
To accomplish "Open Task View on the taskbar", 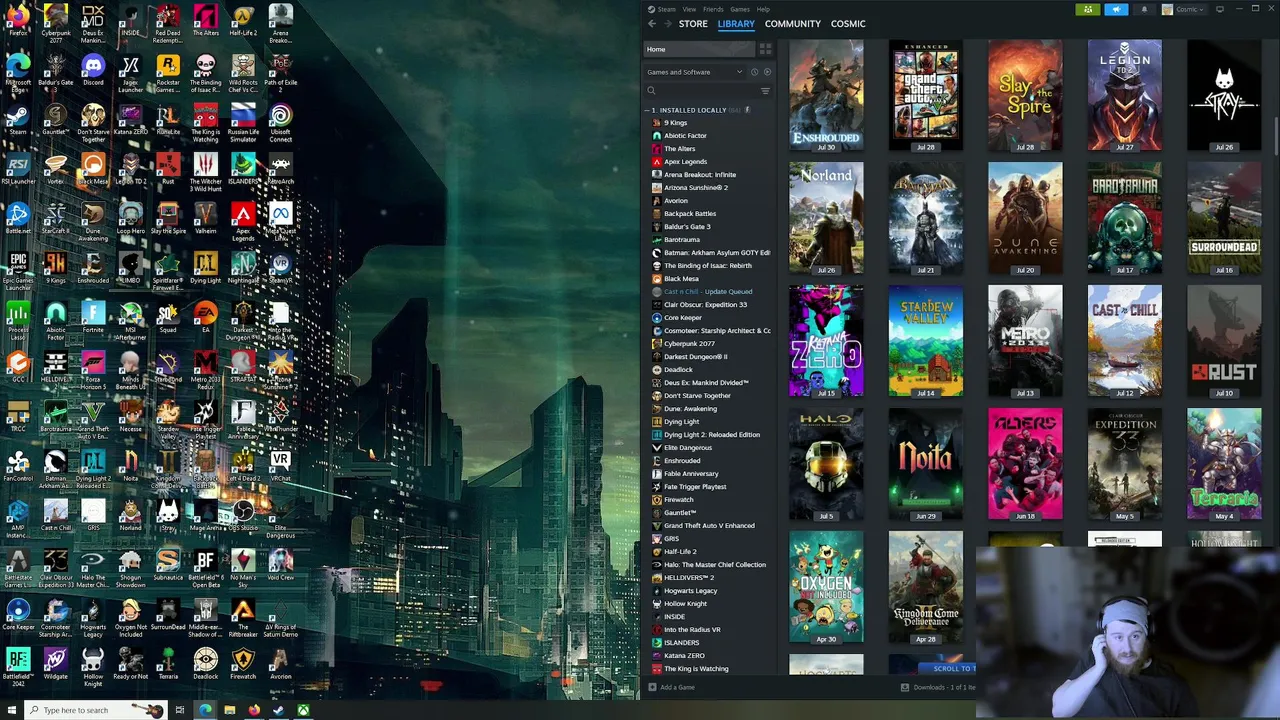I will (179, 710).
